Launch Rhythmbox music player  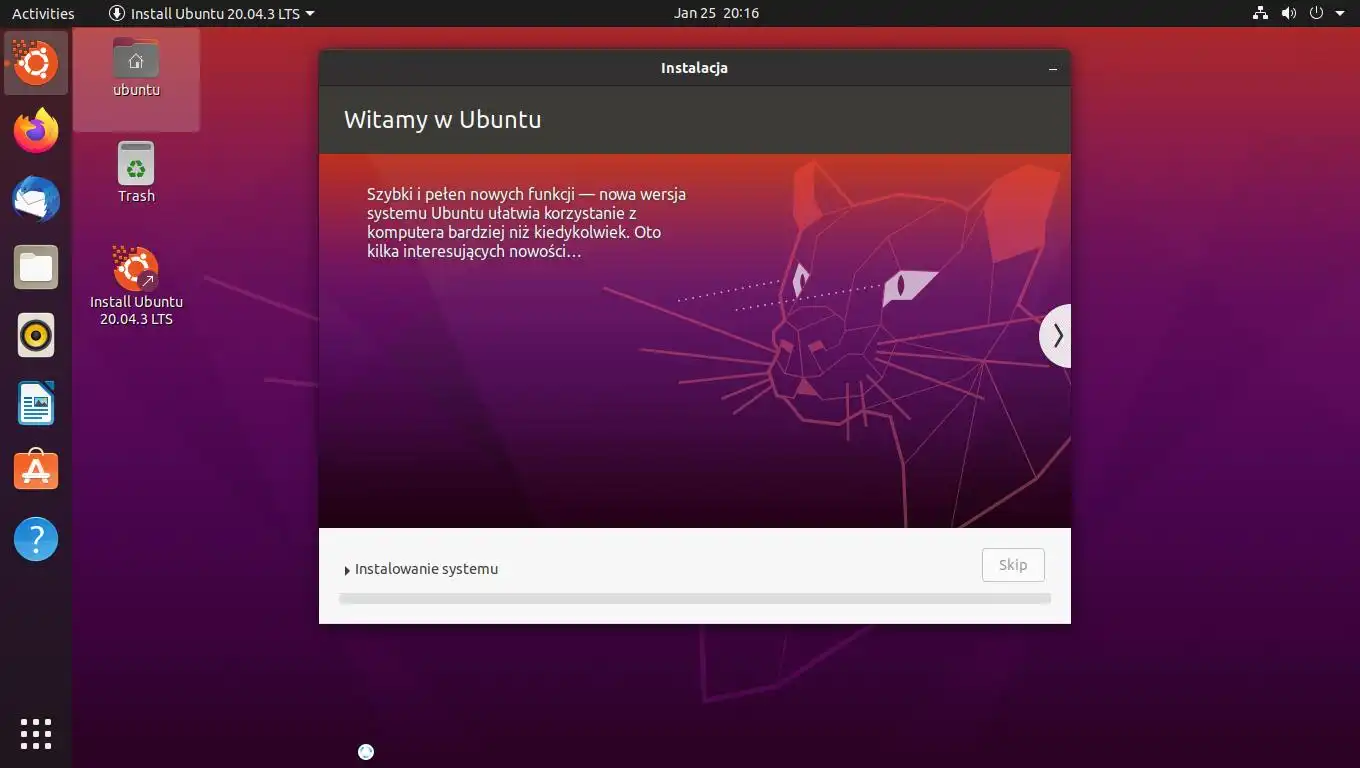coord(36,335)
